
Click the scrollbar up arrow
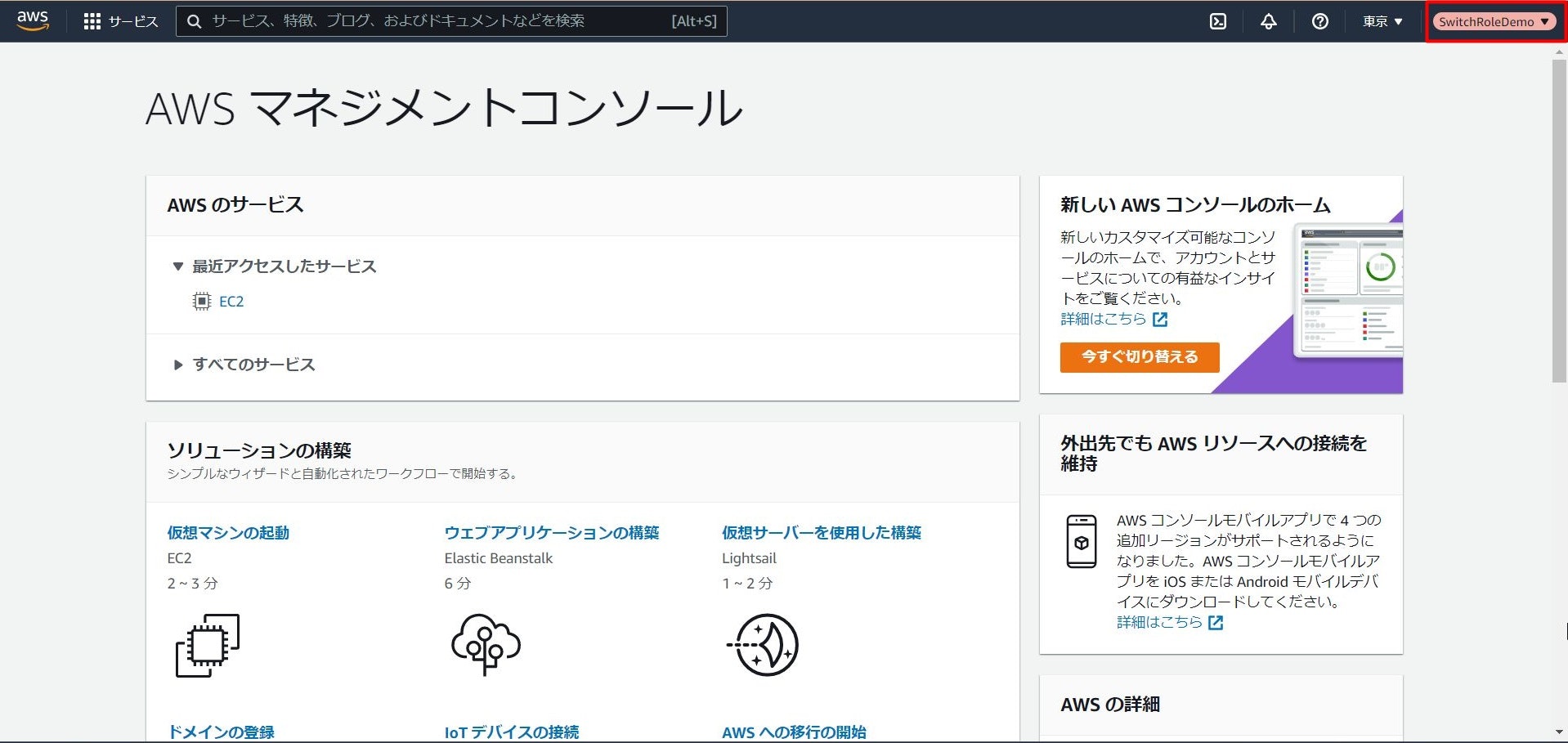(1560, 51)
